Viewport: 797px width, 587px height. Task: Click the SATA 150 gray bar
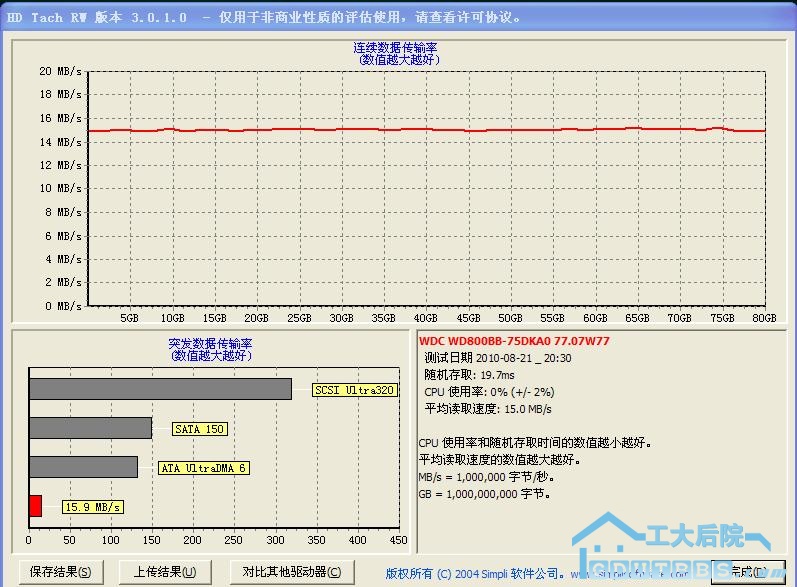point(90,428)
